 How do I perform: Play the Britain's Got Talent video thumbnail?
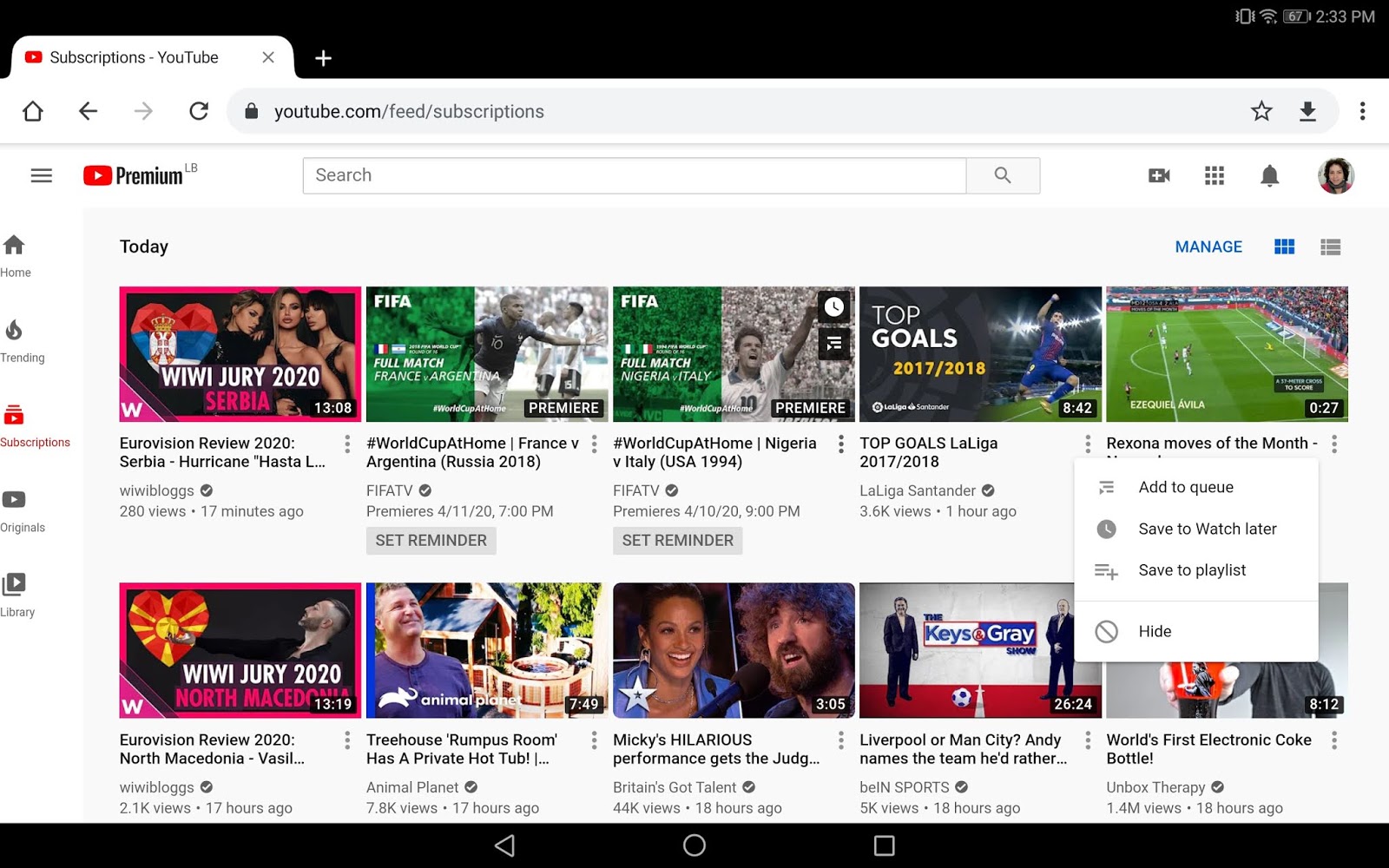click(734, 650)
